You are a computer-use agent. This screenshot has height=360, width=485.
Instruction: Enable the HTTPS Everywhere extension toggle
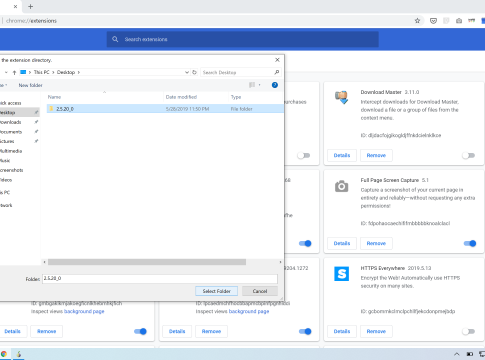click(468, 331)
